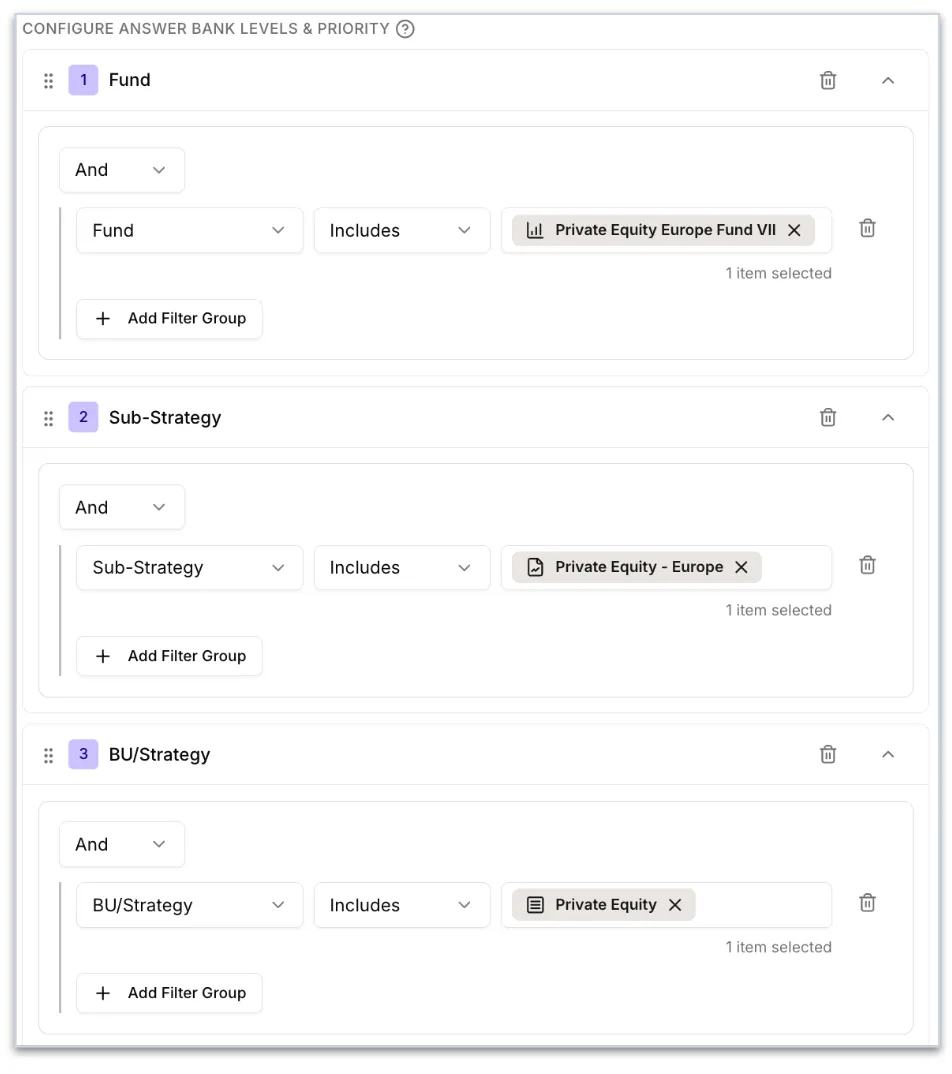Add a filter group under the Fund level
Screen dimensions: 952x1074
pyautogui.click(x=169, y=319)
